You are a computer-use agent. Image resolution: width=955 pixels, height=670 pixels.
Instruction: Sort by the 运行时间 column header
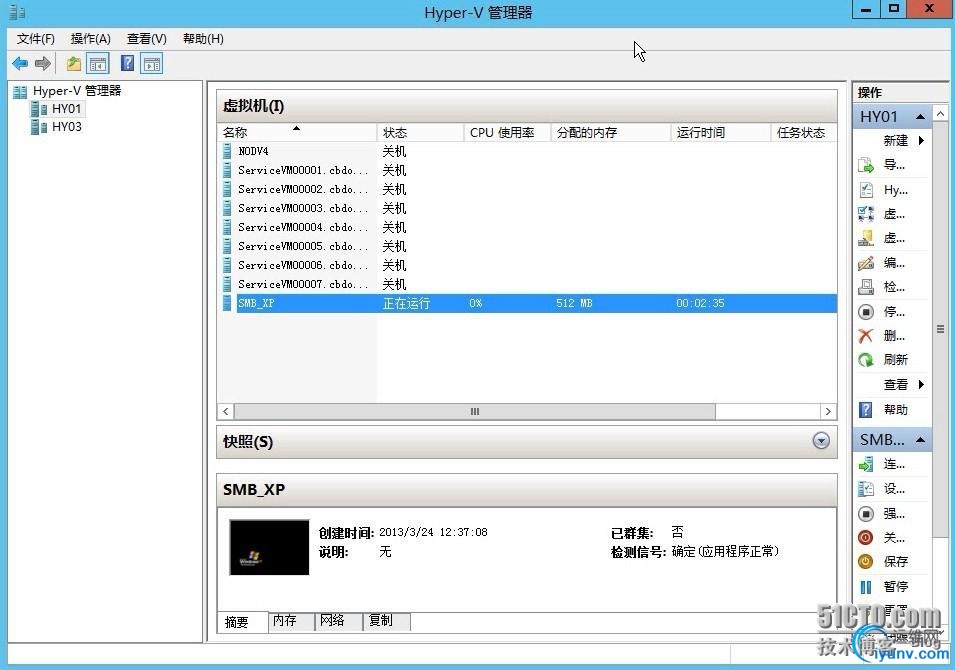[721, 132]
